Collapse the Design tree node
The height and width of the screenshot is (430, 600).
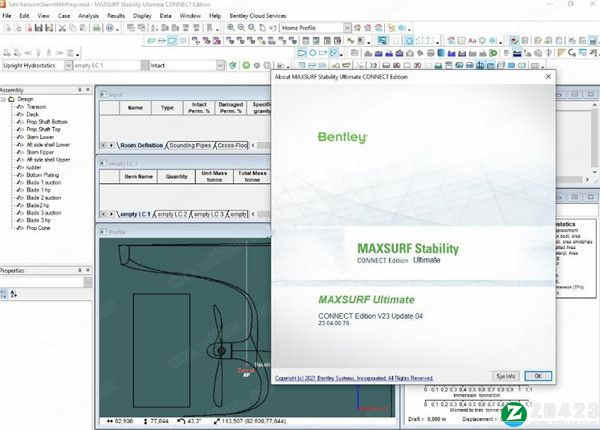point(3,99)
